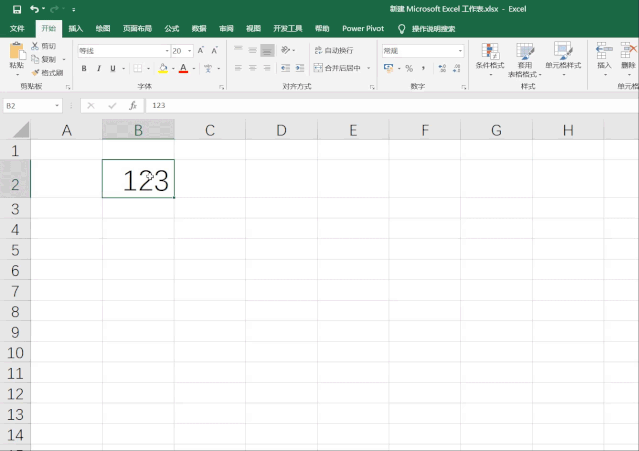This screenshot has width=639, height=451.
Task: Click the Increase Font Size icon
Action: pyautogui.click(x=201, y=51)
